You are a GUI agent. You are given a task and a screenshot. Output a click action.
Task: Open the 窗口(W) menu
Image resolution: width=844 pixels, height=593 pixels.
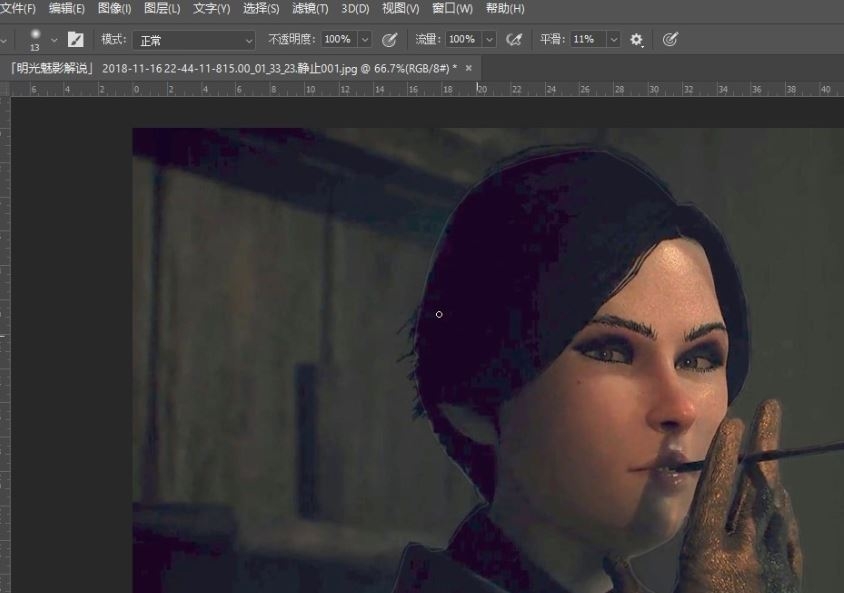pyautogui.click(x=452, y=9)
